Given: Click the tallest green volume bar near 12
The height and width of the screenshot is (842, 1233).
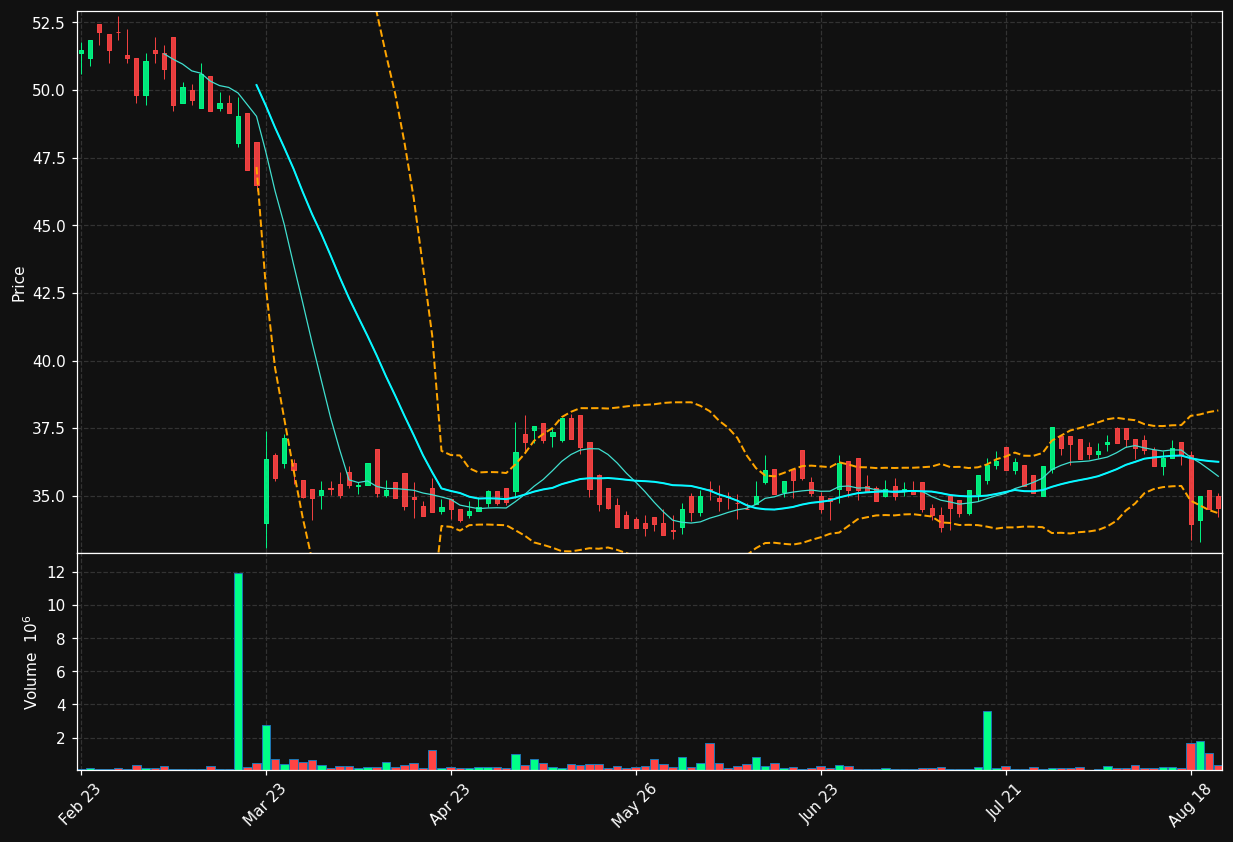Looking at the screenshot, I should pos(238,671).
